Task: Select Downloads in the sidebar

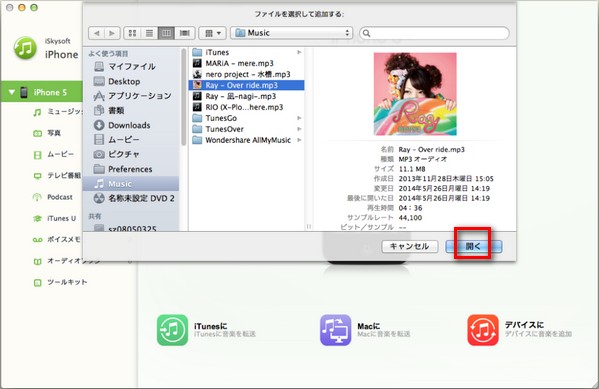Action: [131, 125]
